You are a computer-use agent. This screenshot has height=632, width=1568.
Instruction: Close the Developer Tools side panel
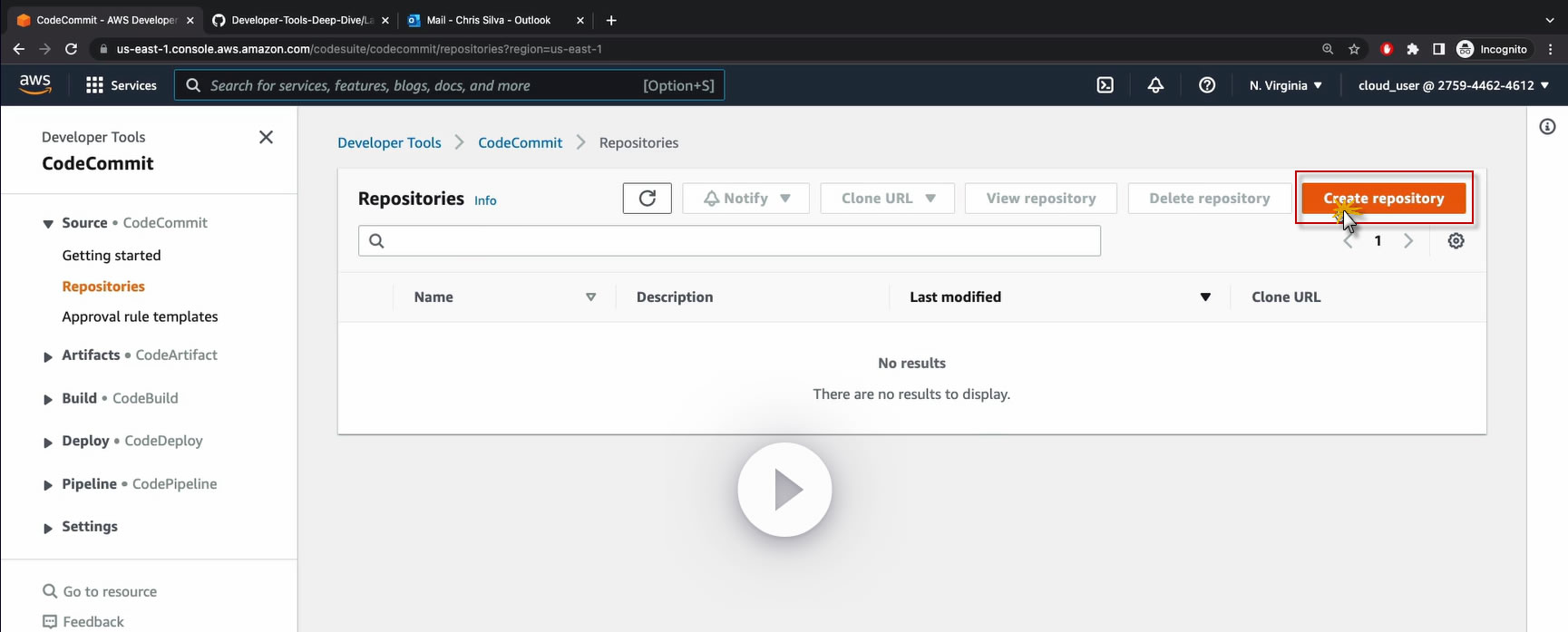point(266,137)
